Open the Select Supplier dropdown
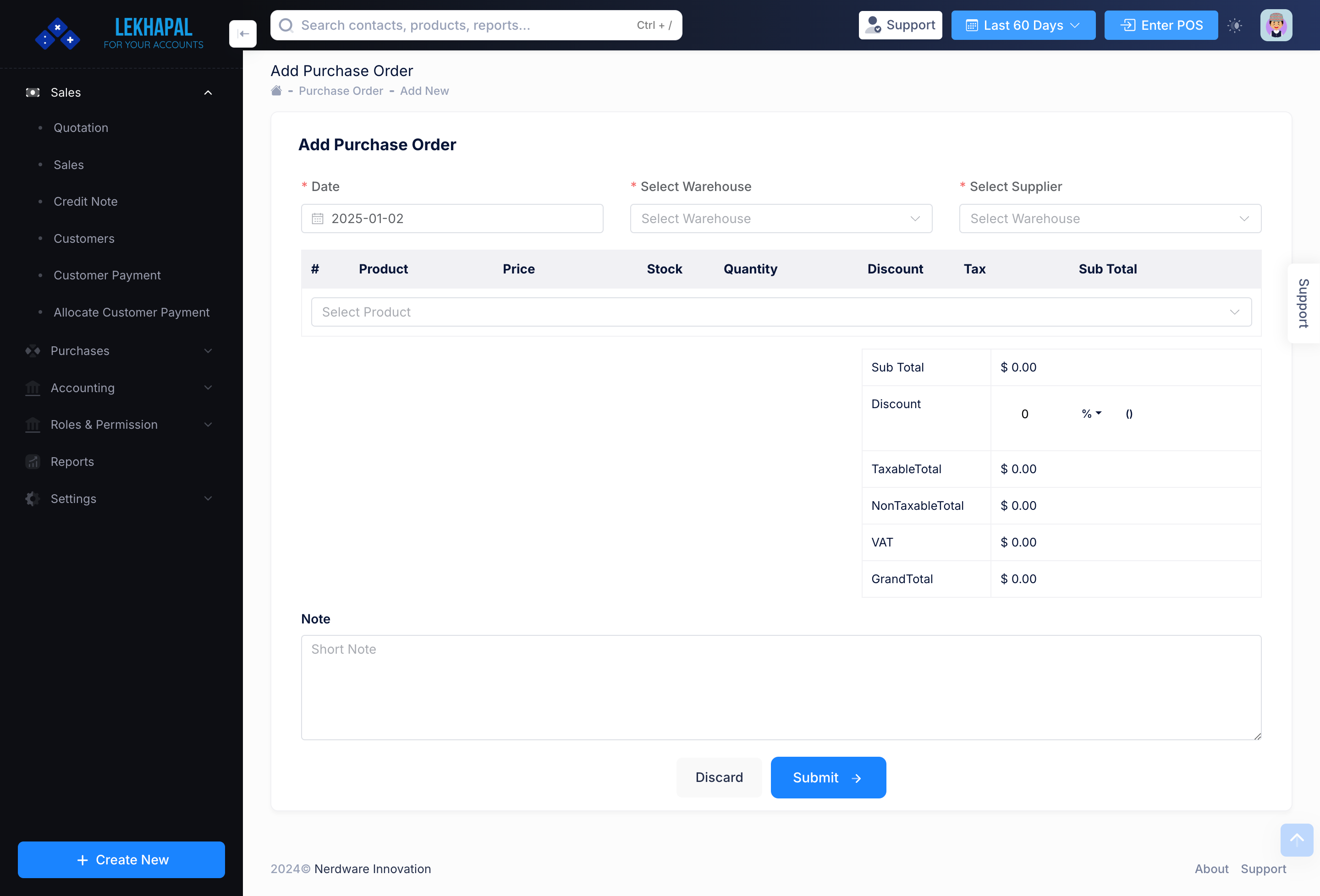Viewport: 1320px width, 896px height. (1109, 218)
